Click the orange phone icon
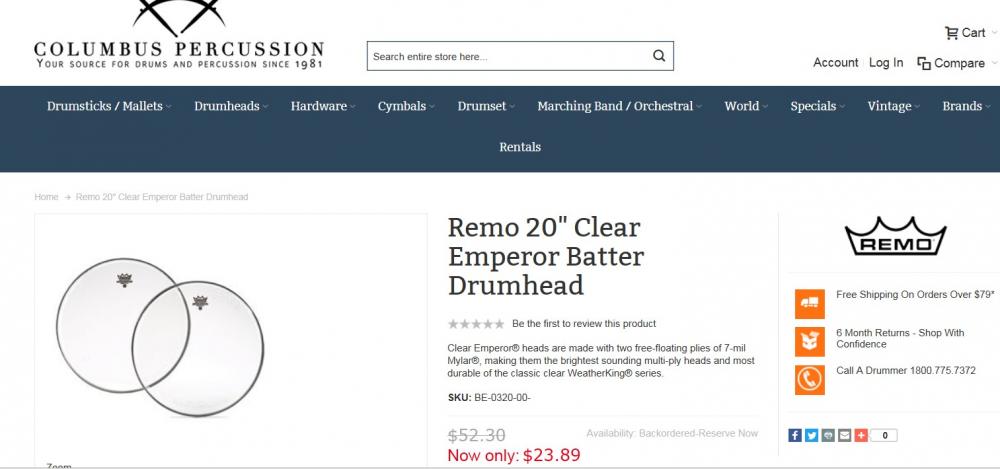The width and height of the screenshot is (1000, 469). coord(809,379)
